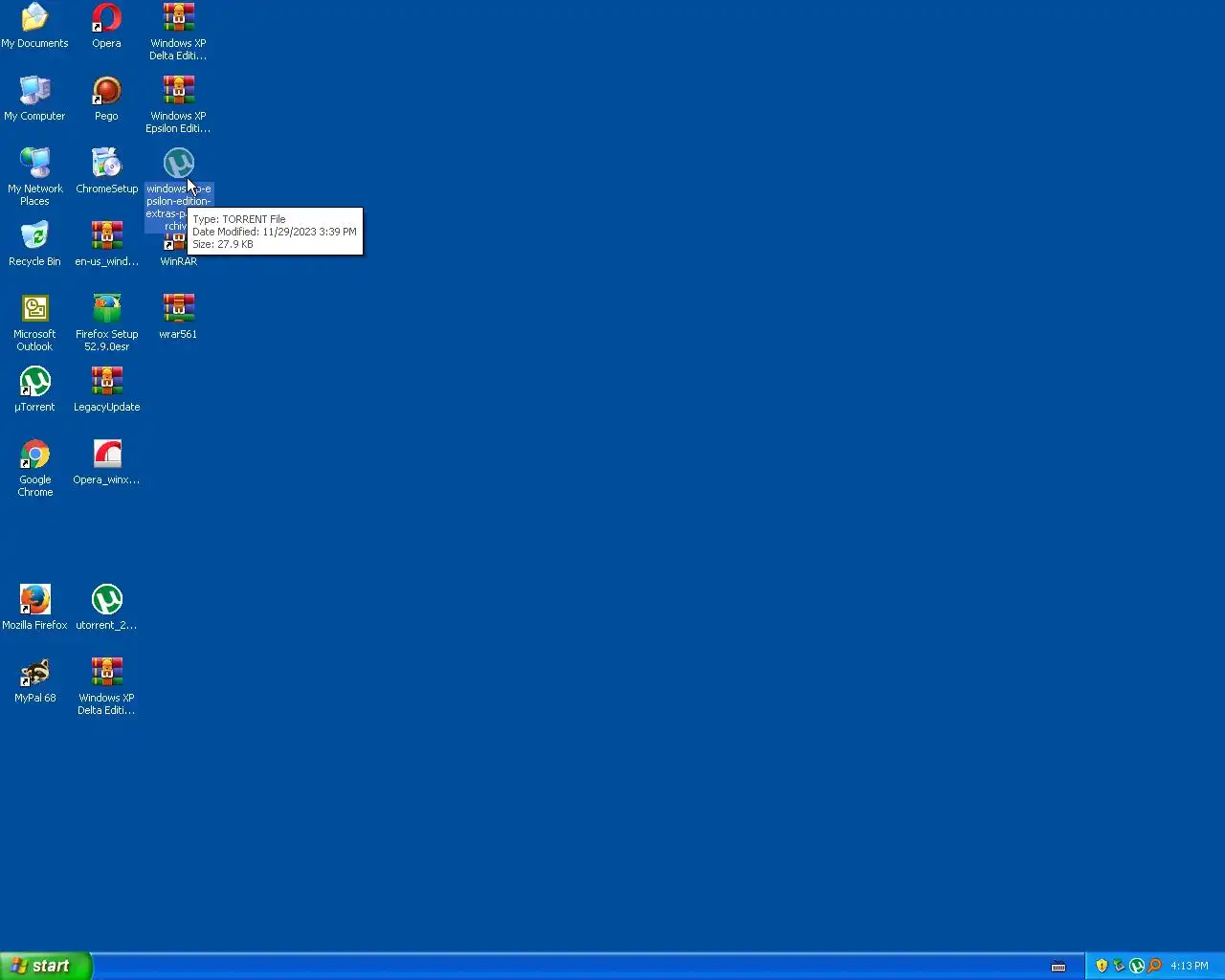Open the µTorrent system tray icon

[x=1137, y=966]
